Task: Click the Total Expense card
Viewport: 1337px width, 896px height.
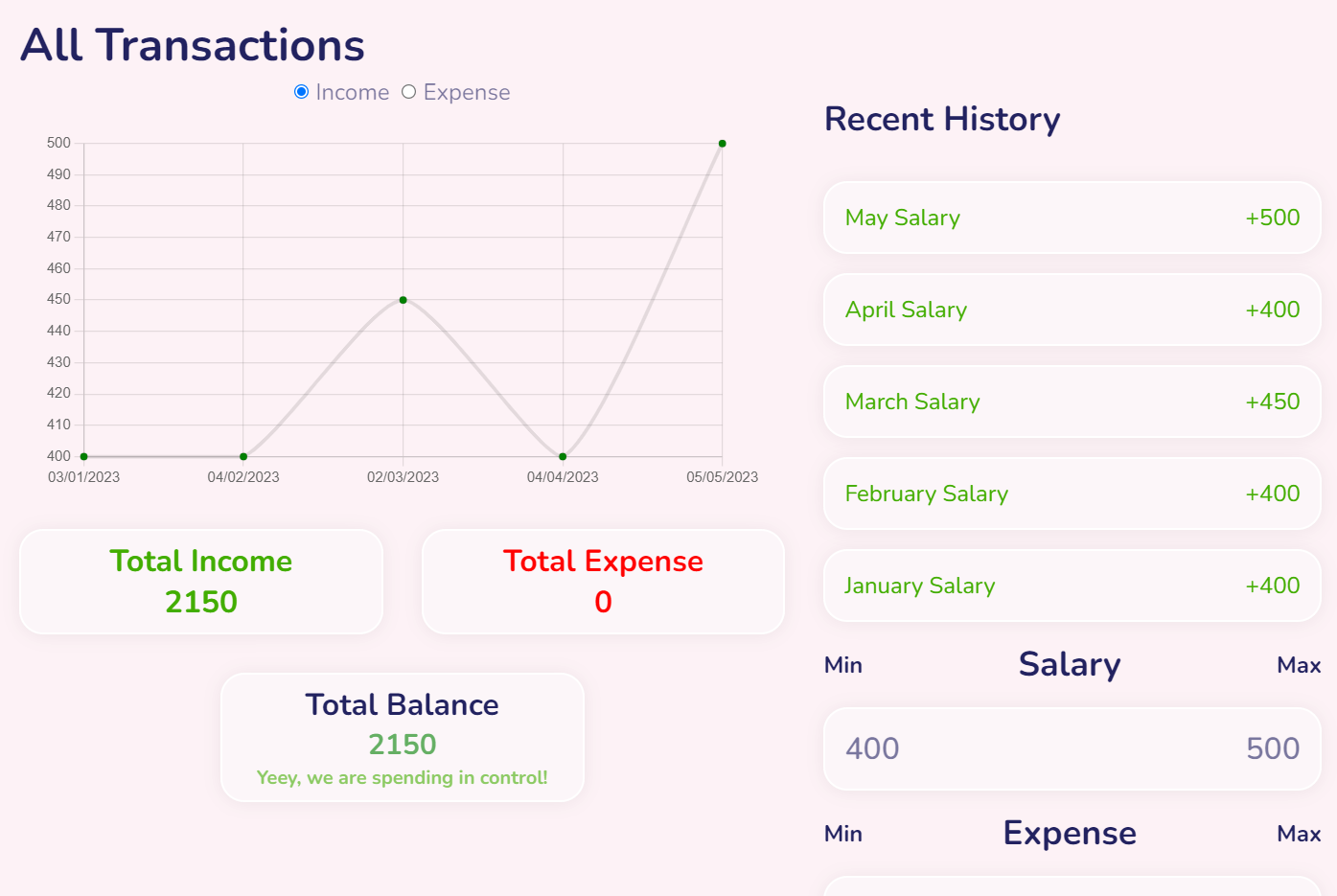Action: point(602,581)
